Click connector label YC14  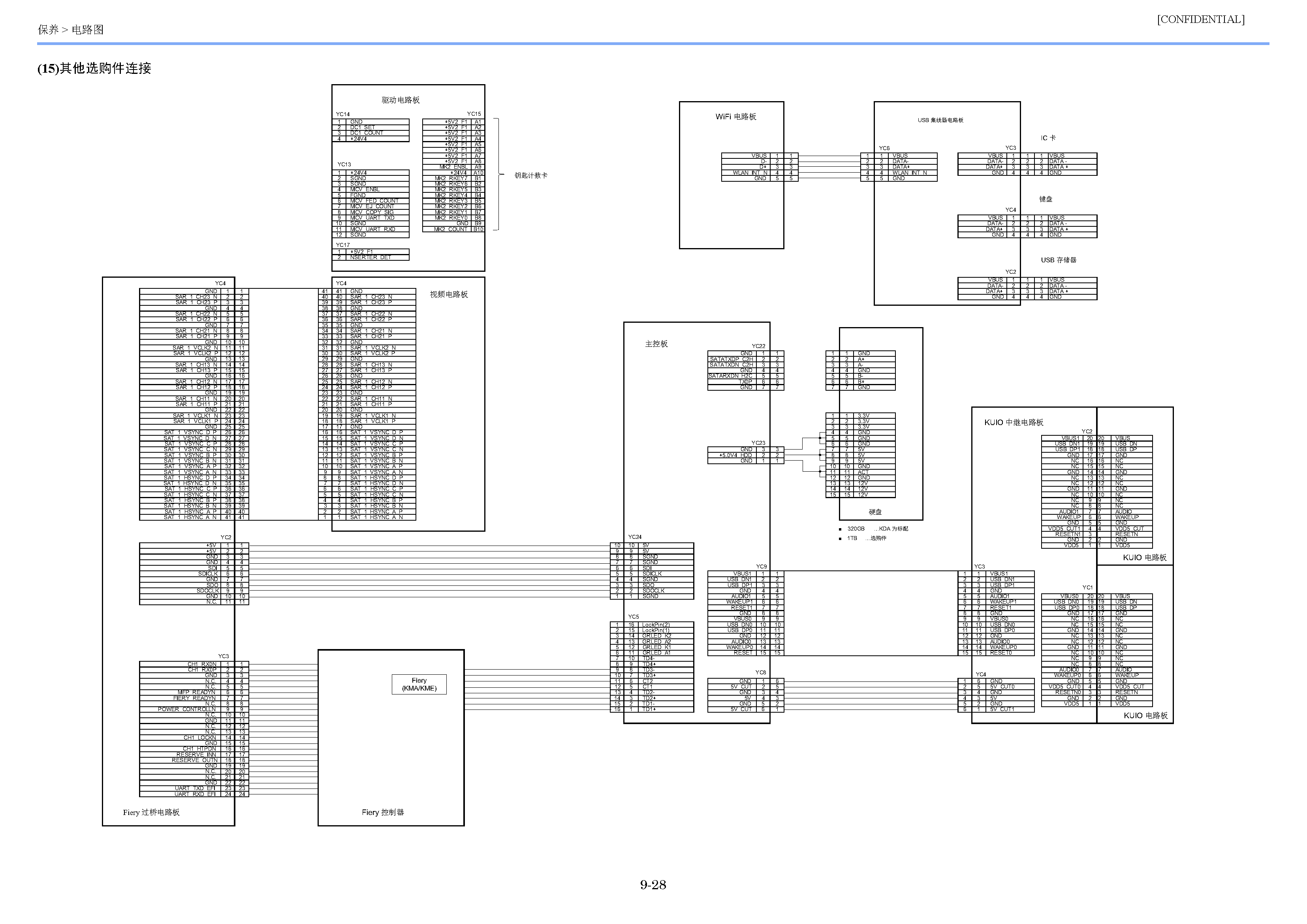pyautogui.click(x=343, y=115)
